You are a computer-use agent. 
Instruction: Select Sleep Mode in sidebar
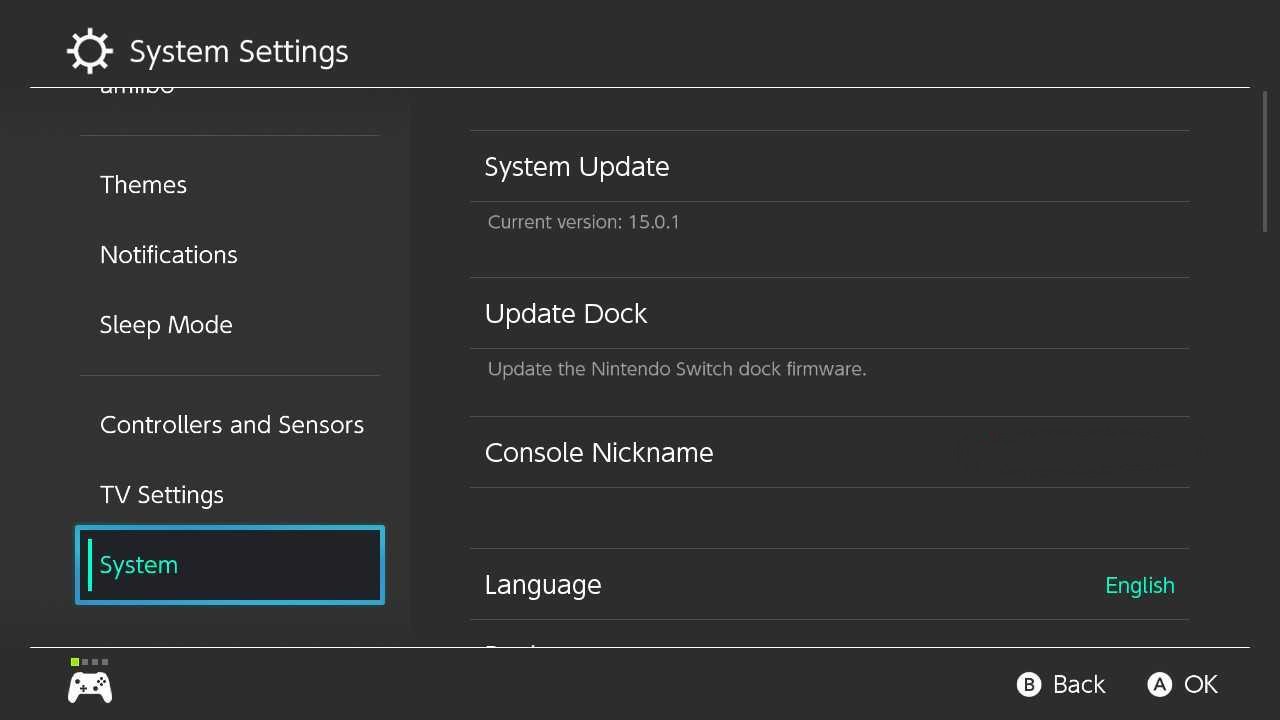point(166,325)
